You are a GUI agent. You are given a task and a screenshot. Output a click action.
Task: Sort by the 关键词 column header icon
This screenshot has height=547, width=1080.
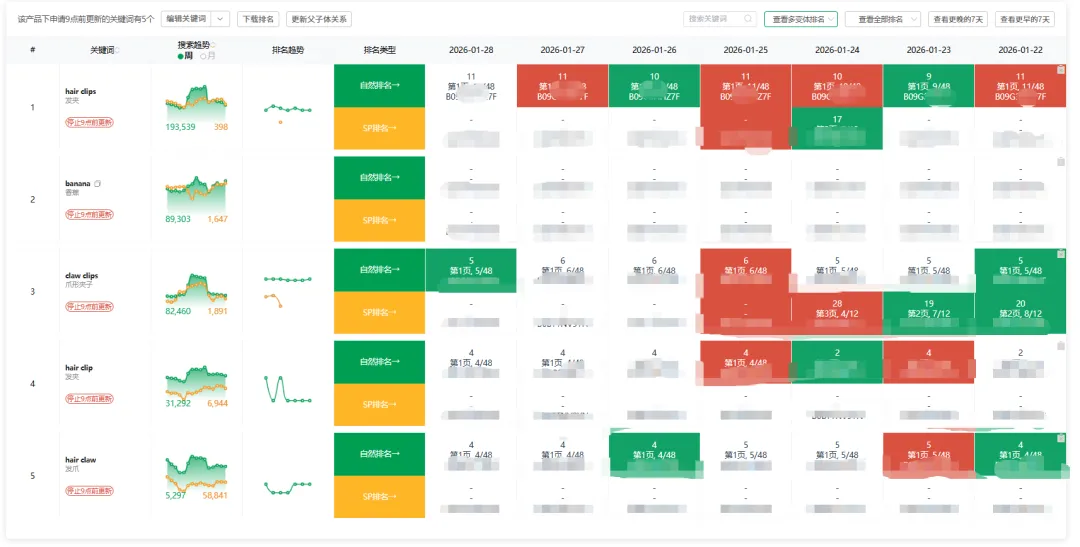[x=117, y=50]
